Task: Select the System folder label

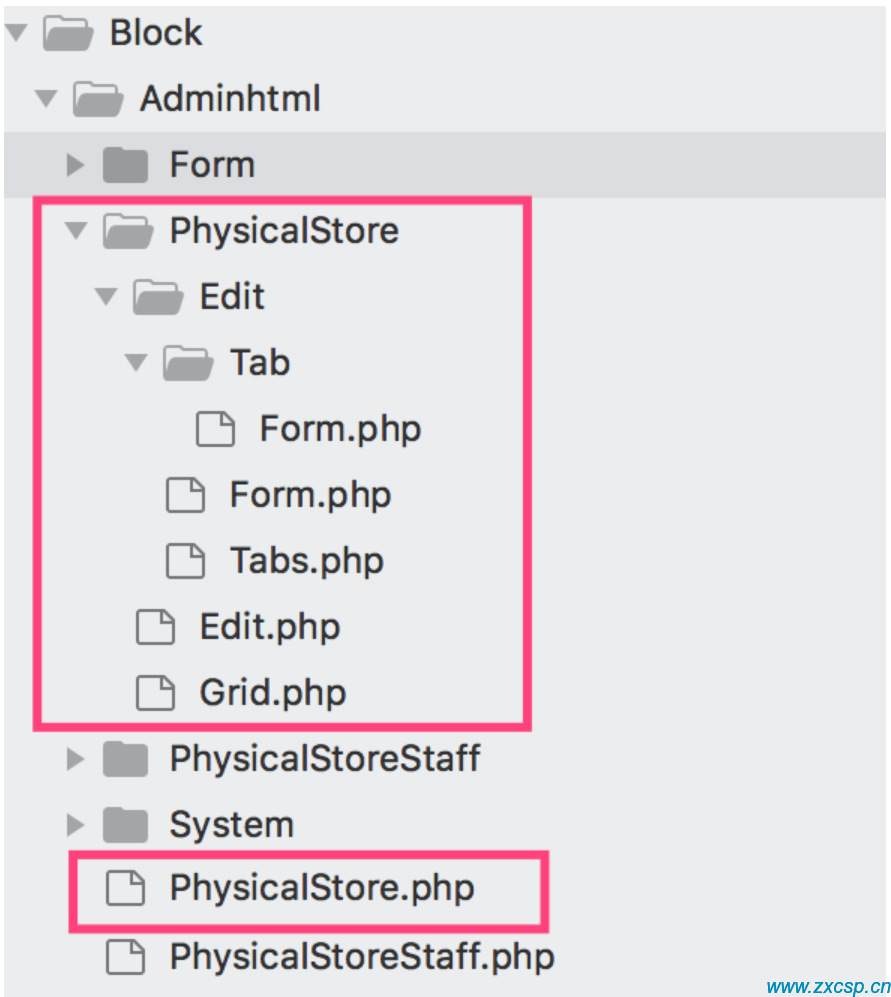Action: pos(231,825)
